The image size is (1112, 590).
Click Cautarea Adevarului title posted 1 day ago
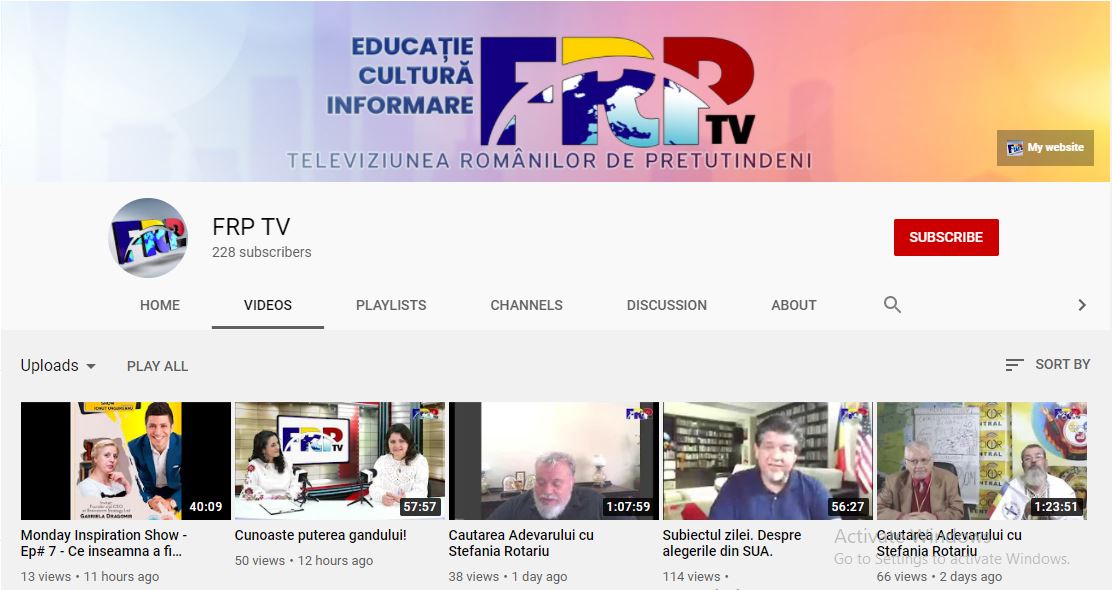tap(521, 543)
